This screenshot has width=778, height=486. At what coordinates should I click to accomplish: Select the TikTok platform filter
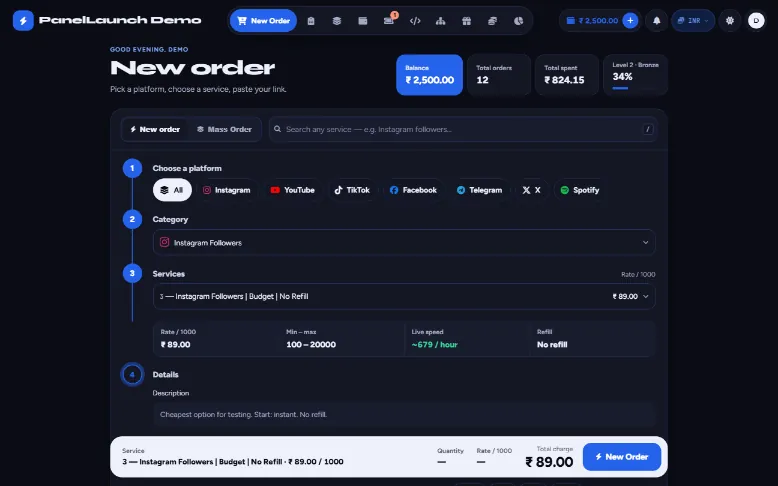(352, 190)
